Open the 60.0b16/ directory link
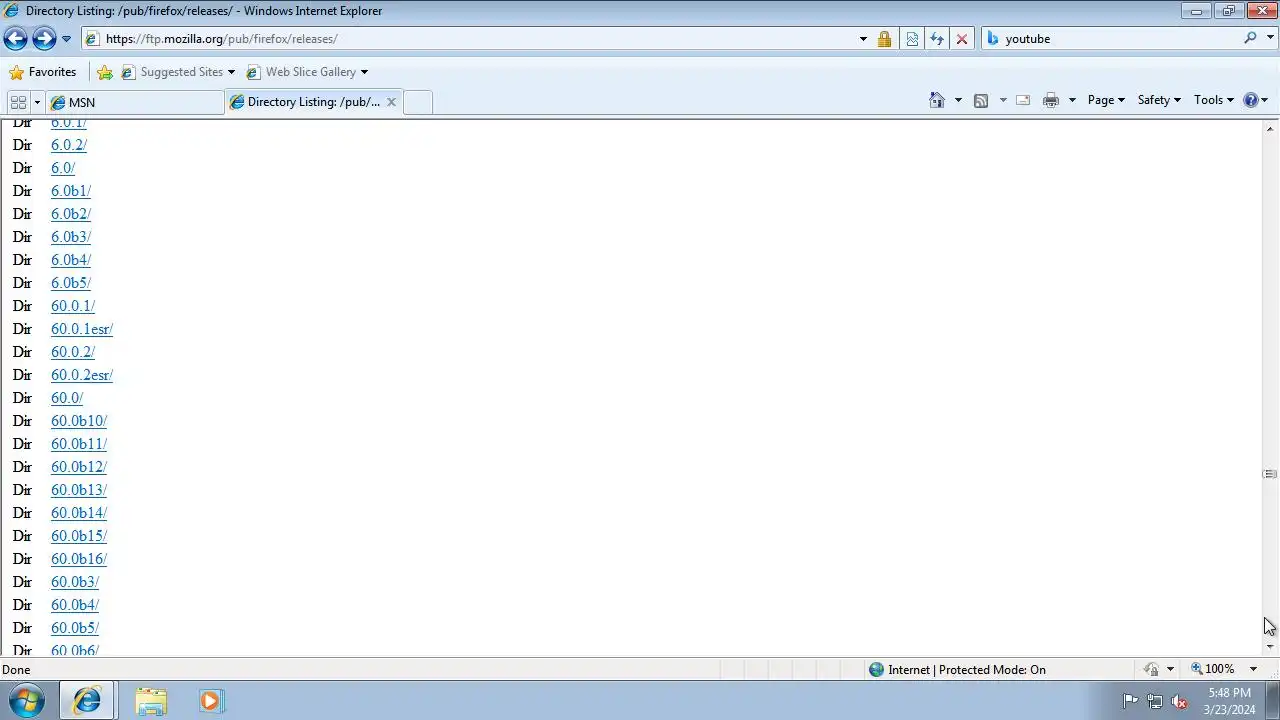This screenshot has width=1280, height=720. (79, 559)
